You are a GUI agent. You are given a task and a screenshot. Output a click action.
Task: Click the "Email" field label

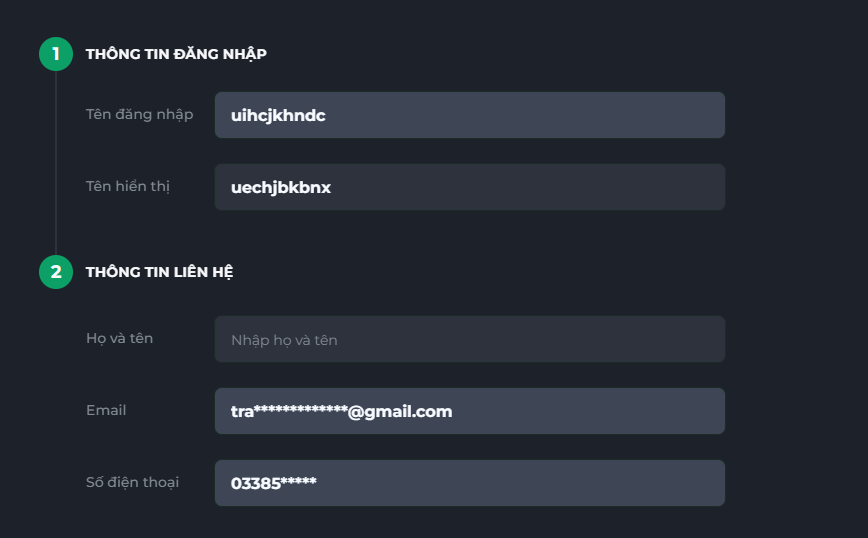106,410
